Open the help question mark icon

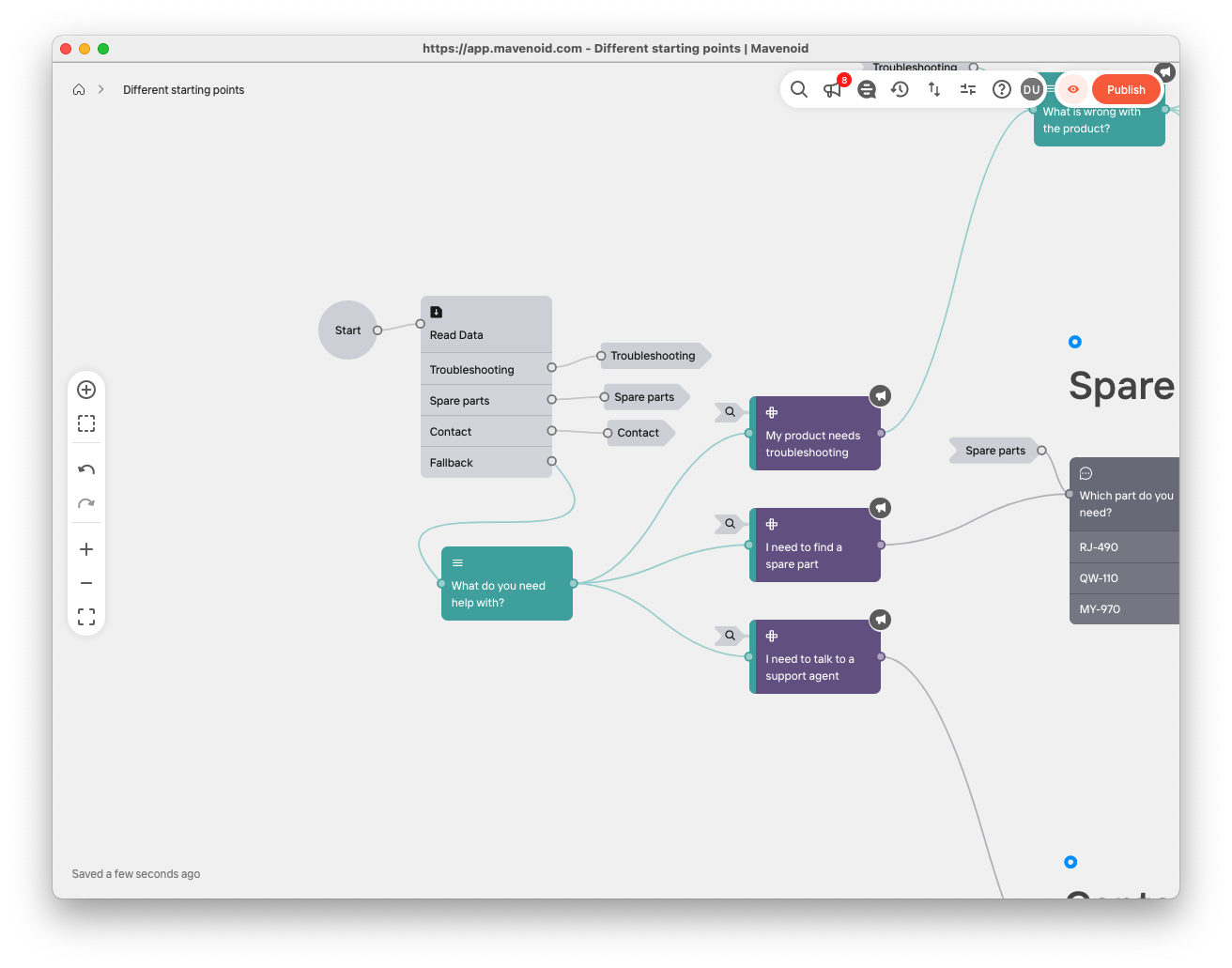1002,89
